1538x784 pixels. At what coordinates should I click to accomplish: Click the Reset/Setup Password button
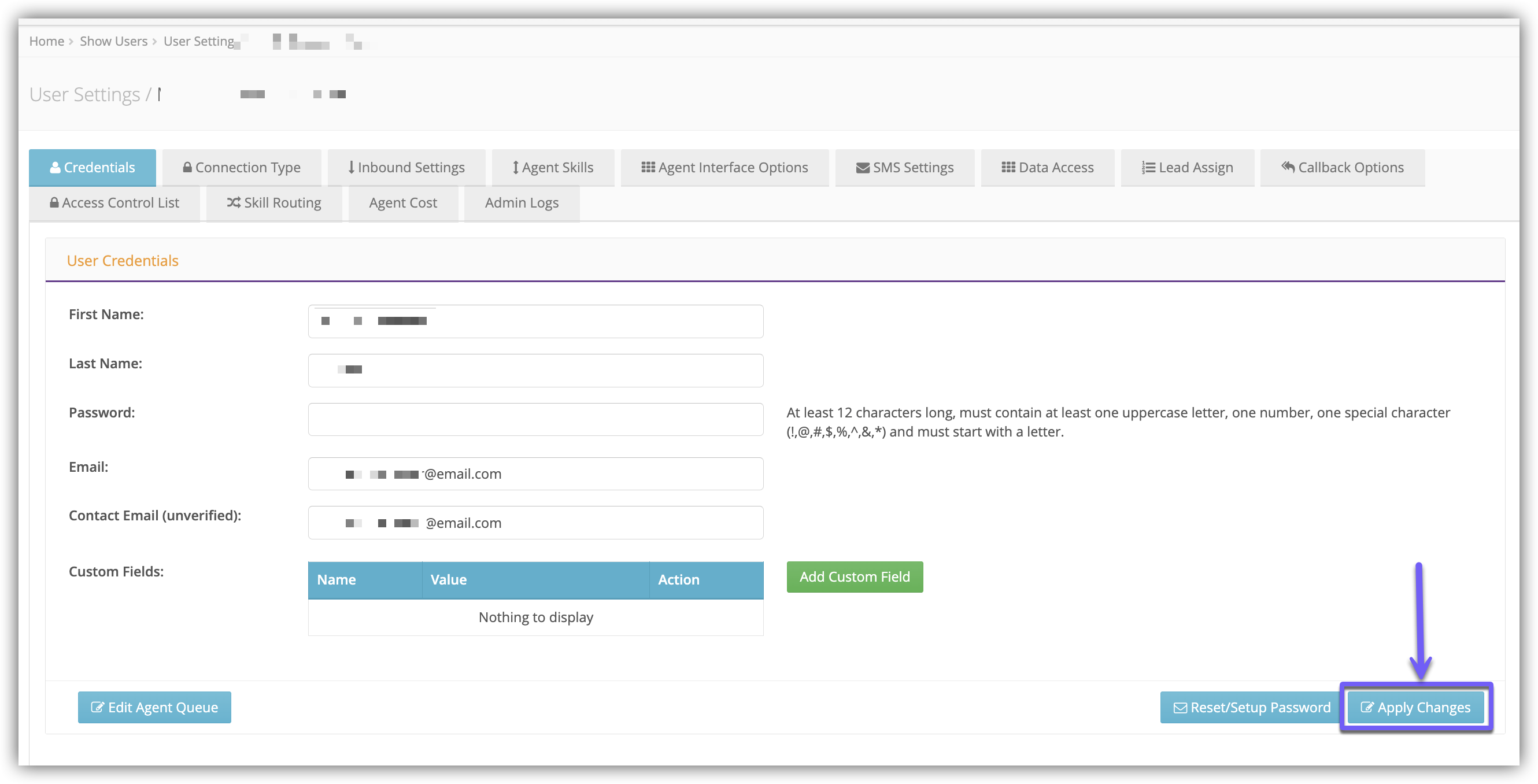click(x=1252, y=708)
